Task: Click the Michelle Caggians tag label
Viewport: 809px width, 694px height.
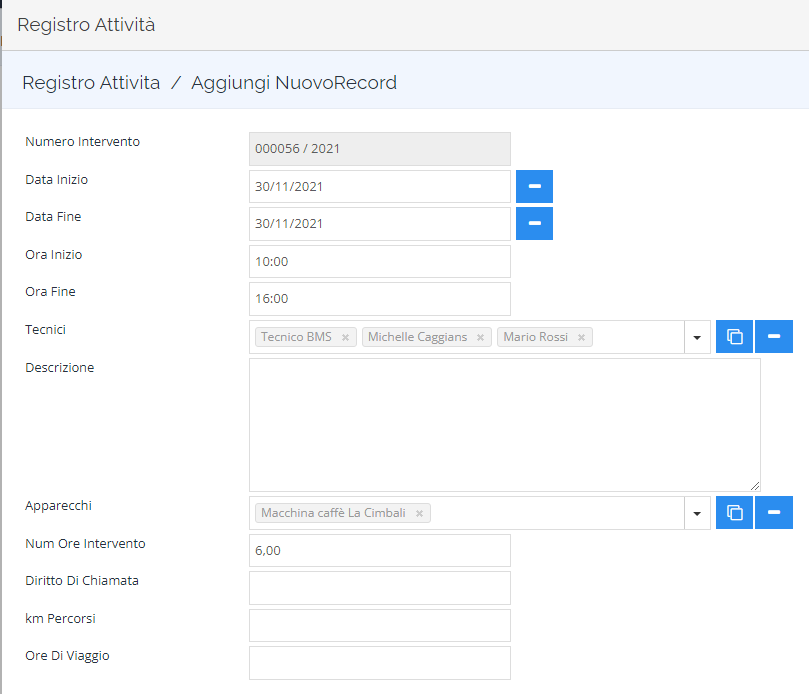Action: (x=417, y=337)
